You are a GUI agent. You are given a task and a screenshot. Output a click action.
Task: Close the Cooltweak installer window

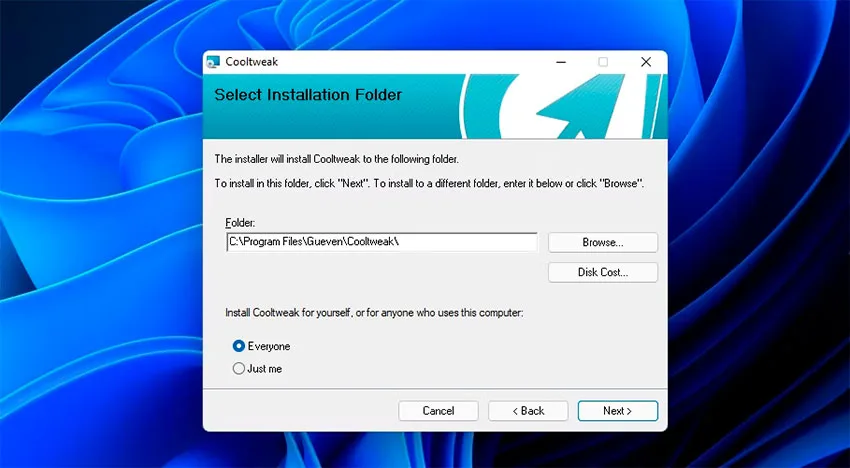646,62
